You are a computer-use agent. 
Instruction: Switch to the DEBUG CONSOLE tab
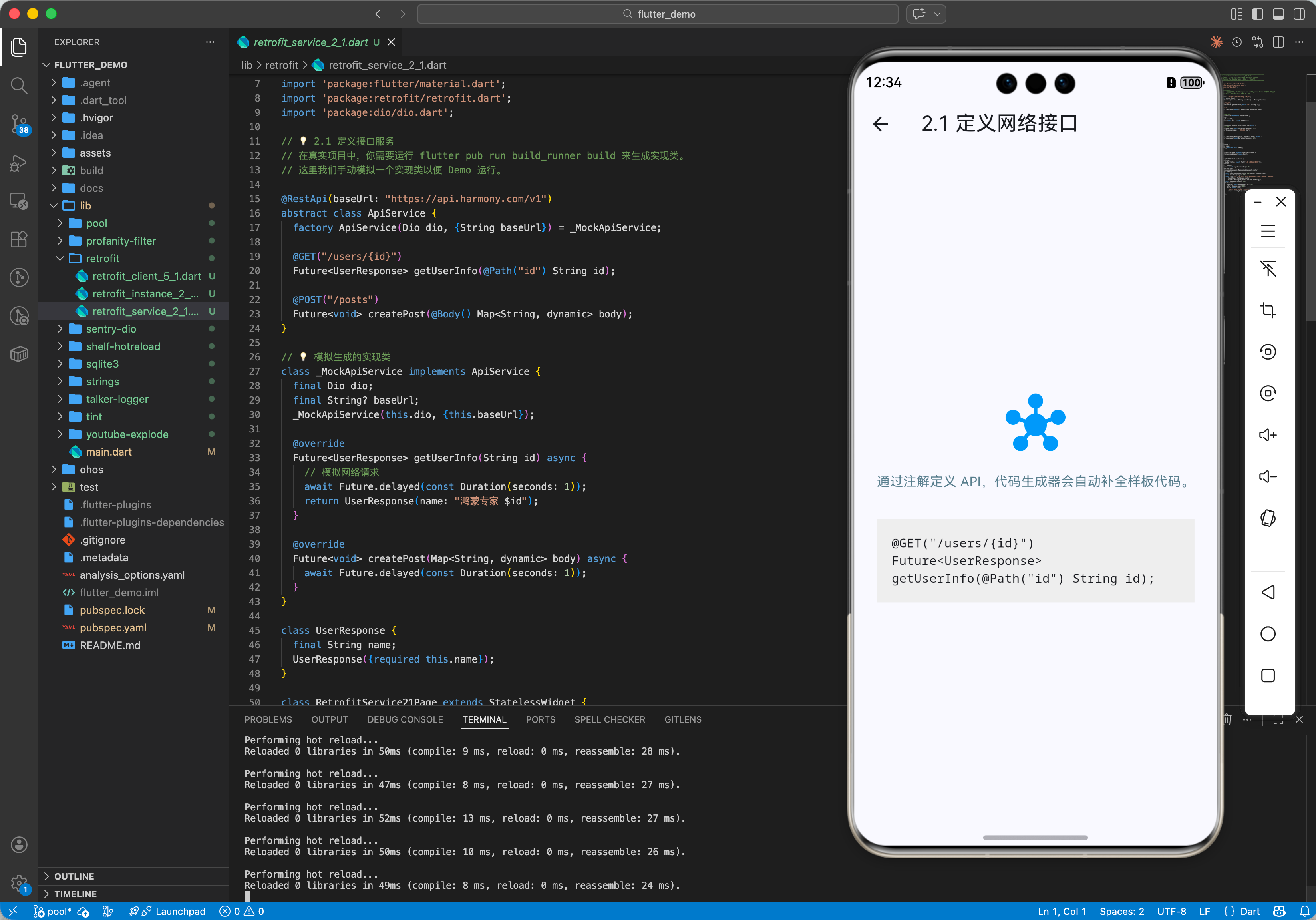[x=405, y=719]
